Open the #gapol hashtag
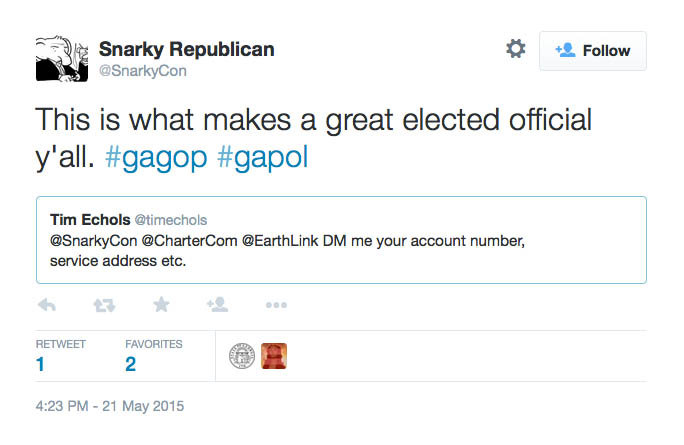This screenshot has width=684, height=445. click(x=263, y=157)
